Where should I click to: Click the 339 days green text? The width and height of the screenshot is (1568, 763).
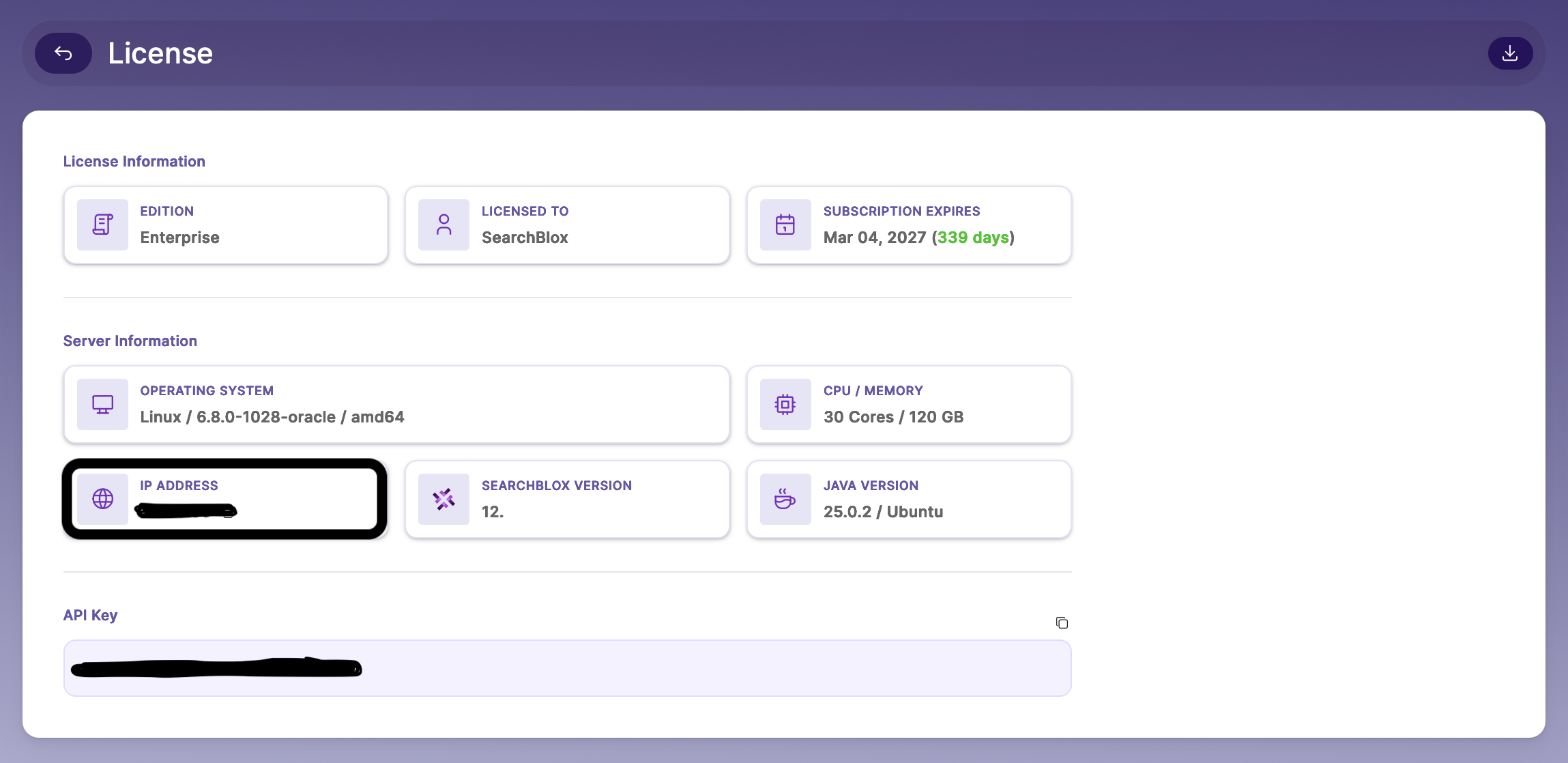[973, 237]
